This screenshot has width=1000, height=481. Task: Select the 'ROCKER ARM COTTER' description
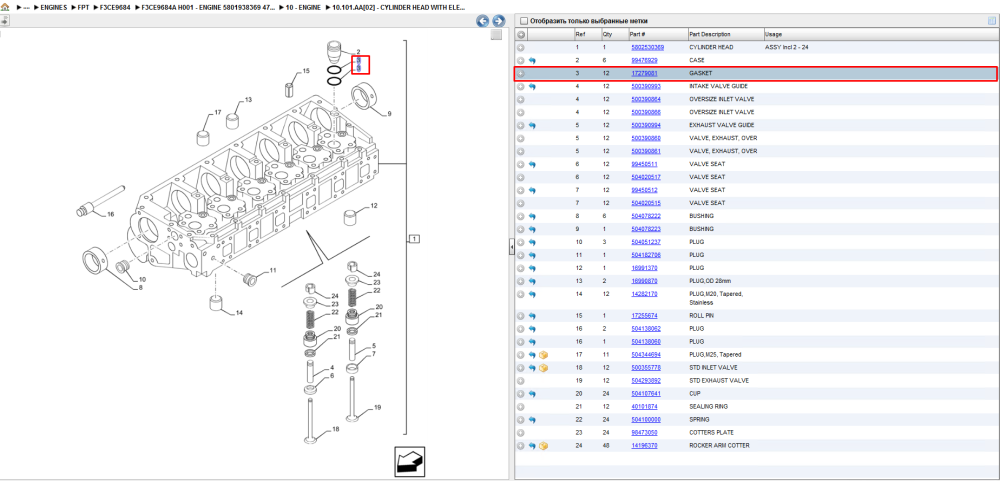[x=719, y=446]
